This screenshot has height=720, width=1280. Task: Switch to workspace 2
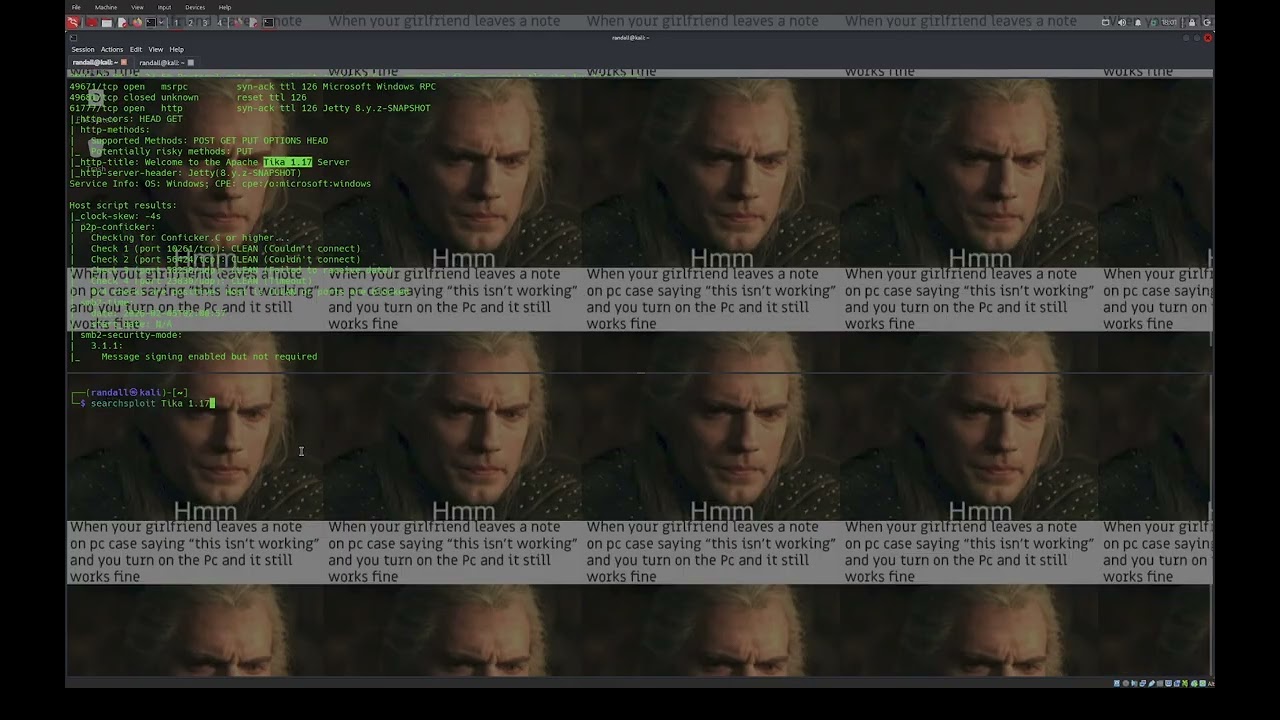(x=190, y=22)
